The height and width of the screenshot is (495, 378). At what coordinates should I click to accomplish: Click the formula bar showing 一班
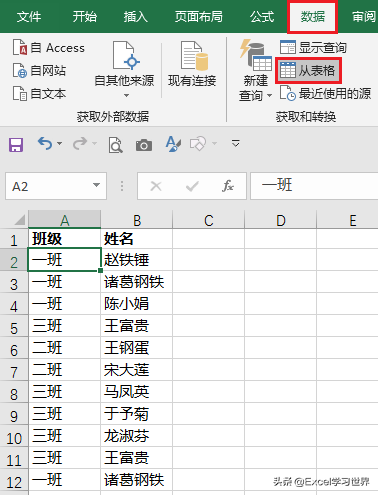pos(314,186)
